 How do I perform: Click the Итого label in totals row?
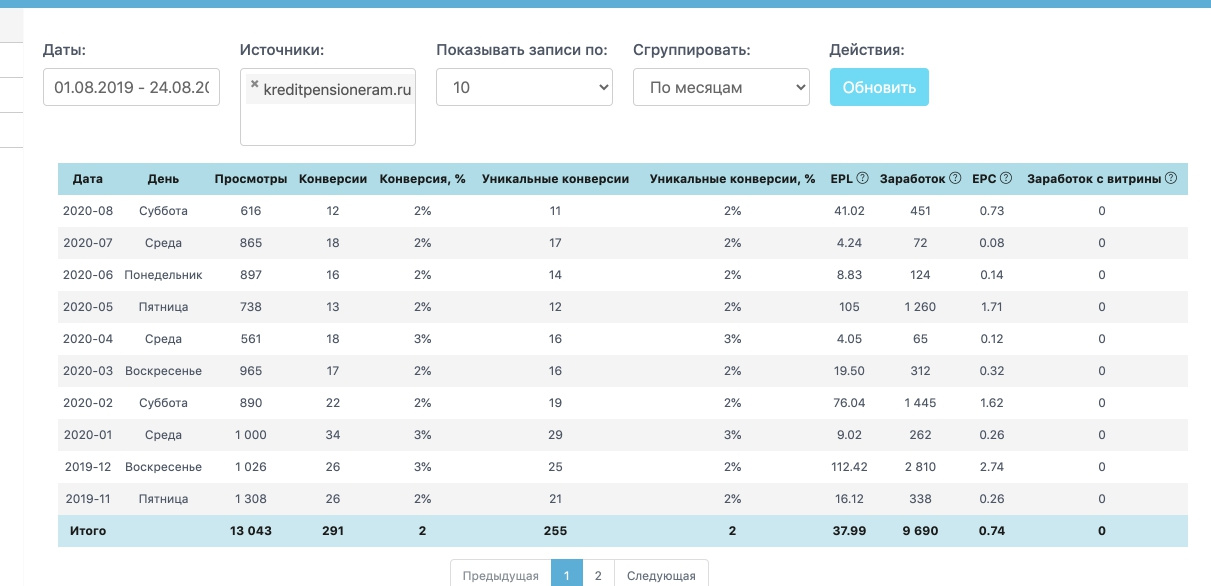(x=86, y=531)
